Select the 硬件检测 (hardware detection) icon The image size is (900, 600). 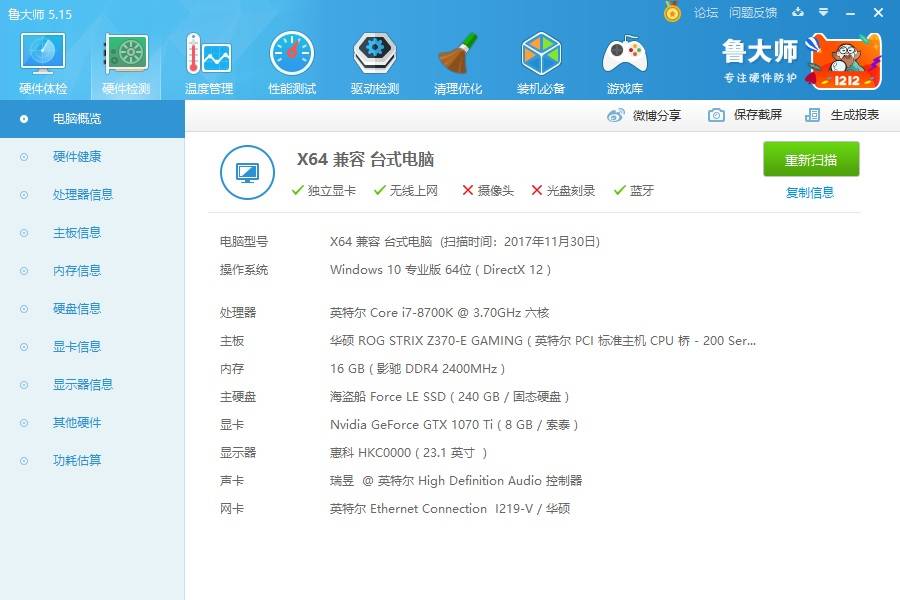[125, 60]
